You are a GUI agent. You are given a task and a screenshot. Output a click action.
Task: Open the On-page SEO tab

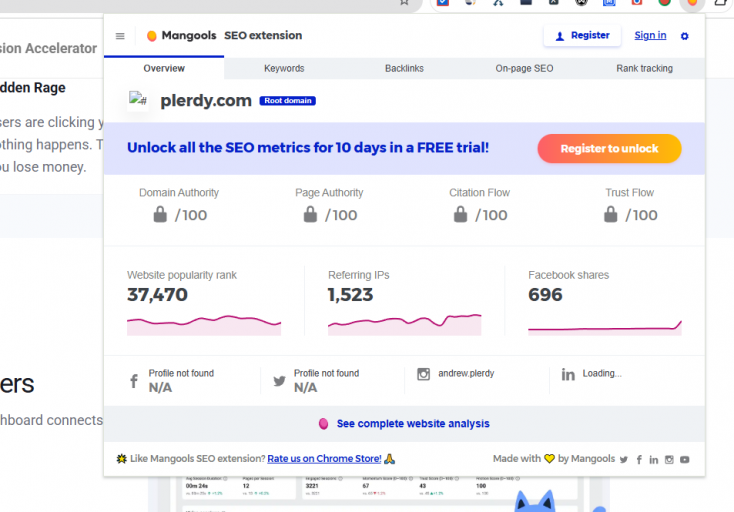[x=524, y=68]
